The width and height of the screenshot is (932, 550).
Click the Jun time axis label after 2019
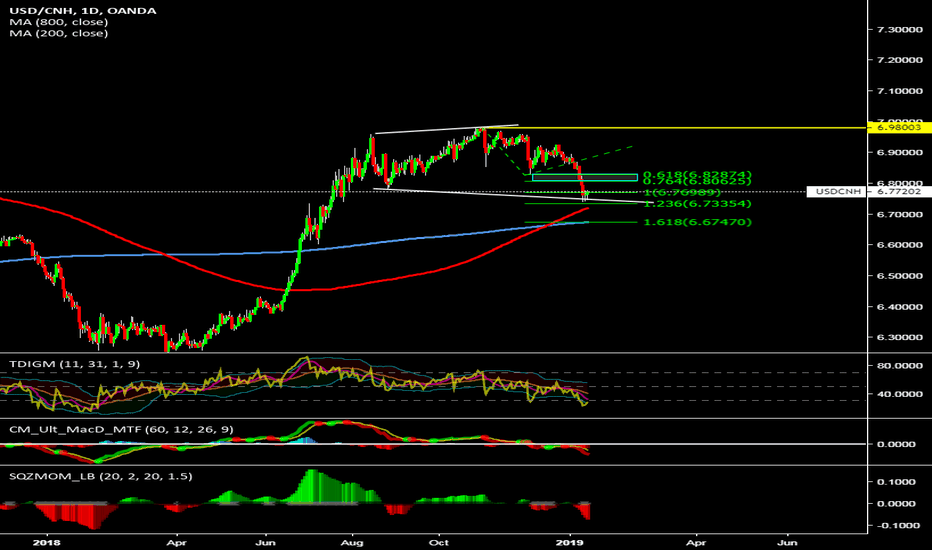tap(788, 543)
